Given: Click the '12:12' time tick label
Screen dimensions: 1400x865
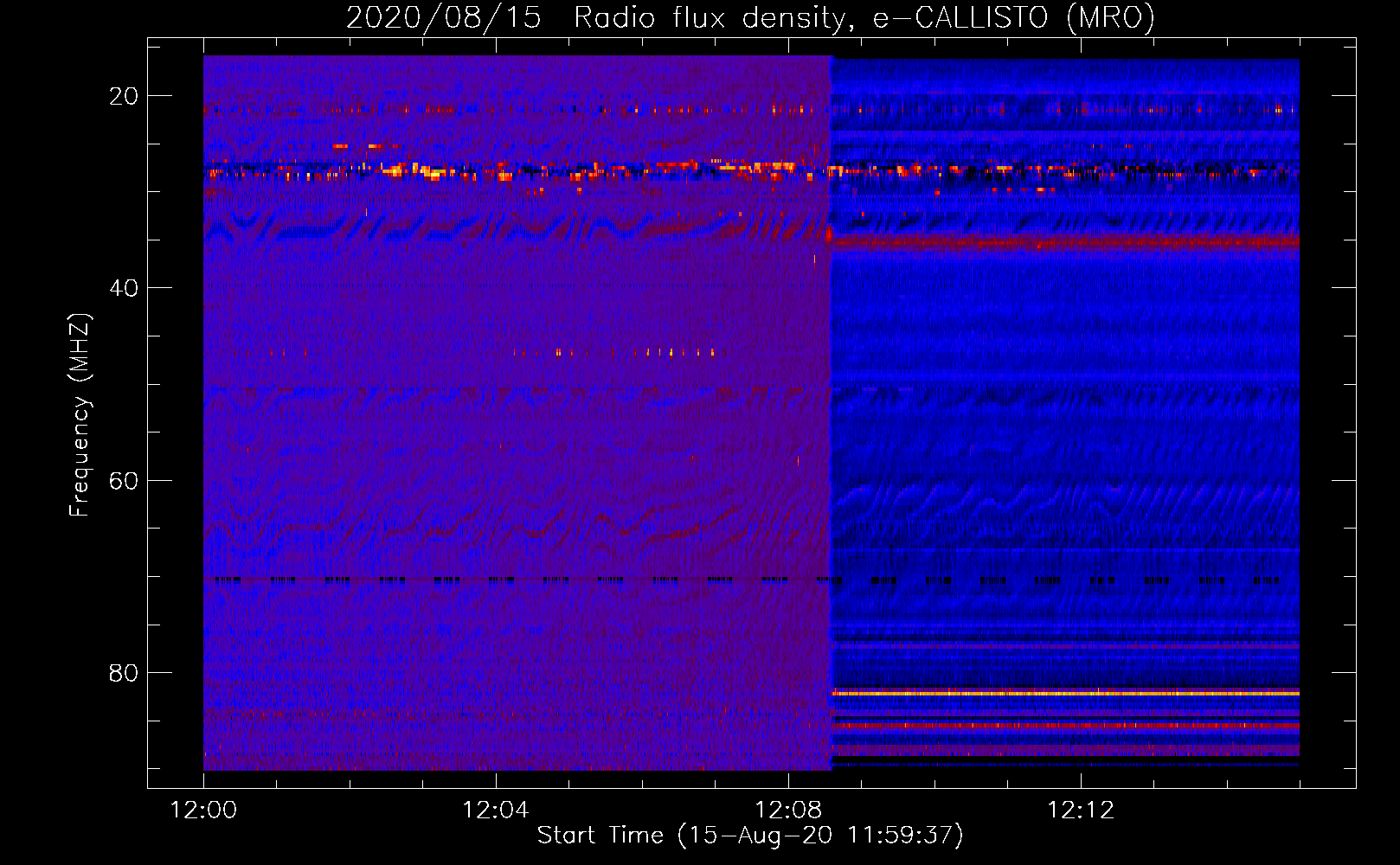Looking at the screenshot, I should tap(1081, 811).
